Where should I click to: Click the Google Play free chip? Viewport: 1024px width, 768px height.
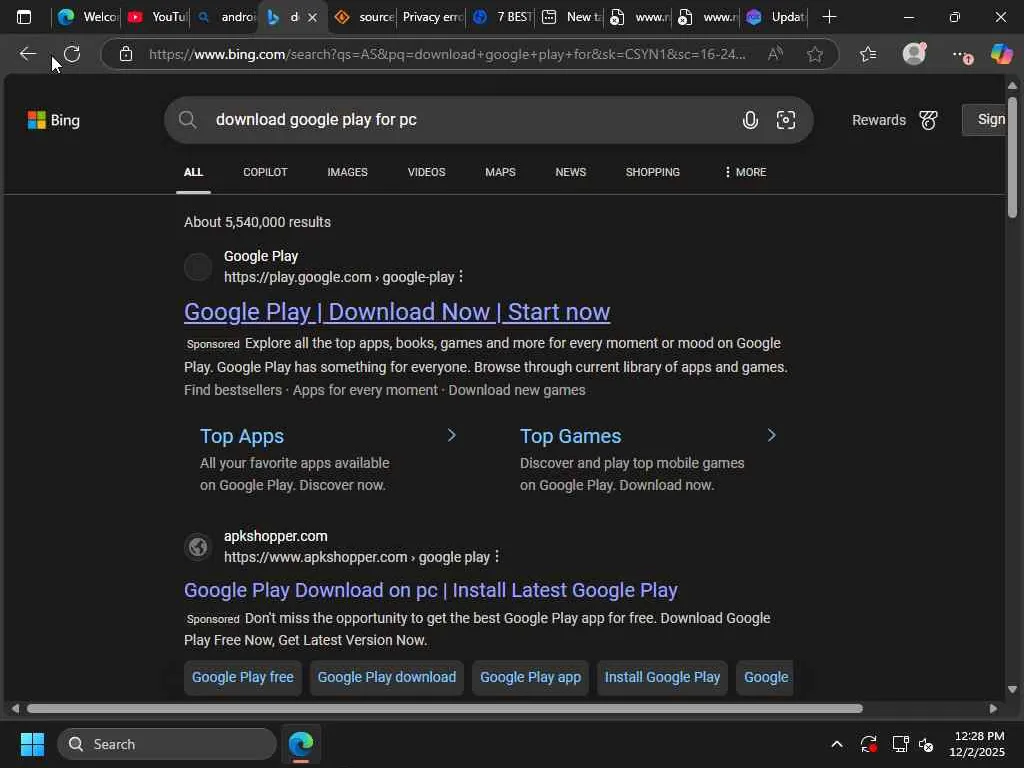[x=242, y=677]
